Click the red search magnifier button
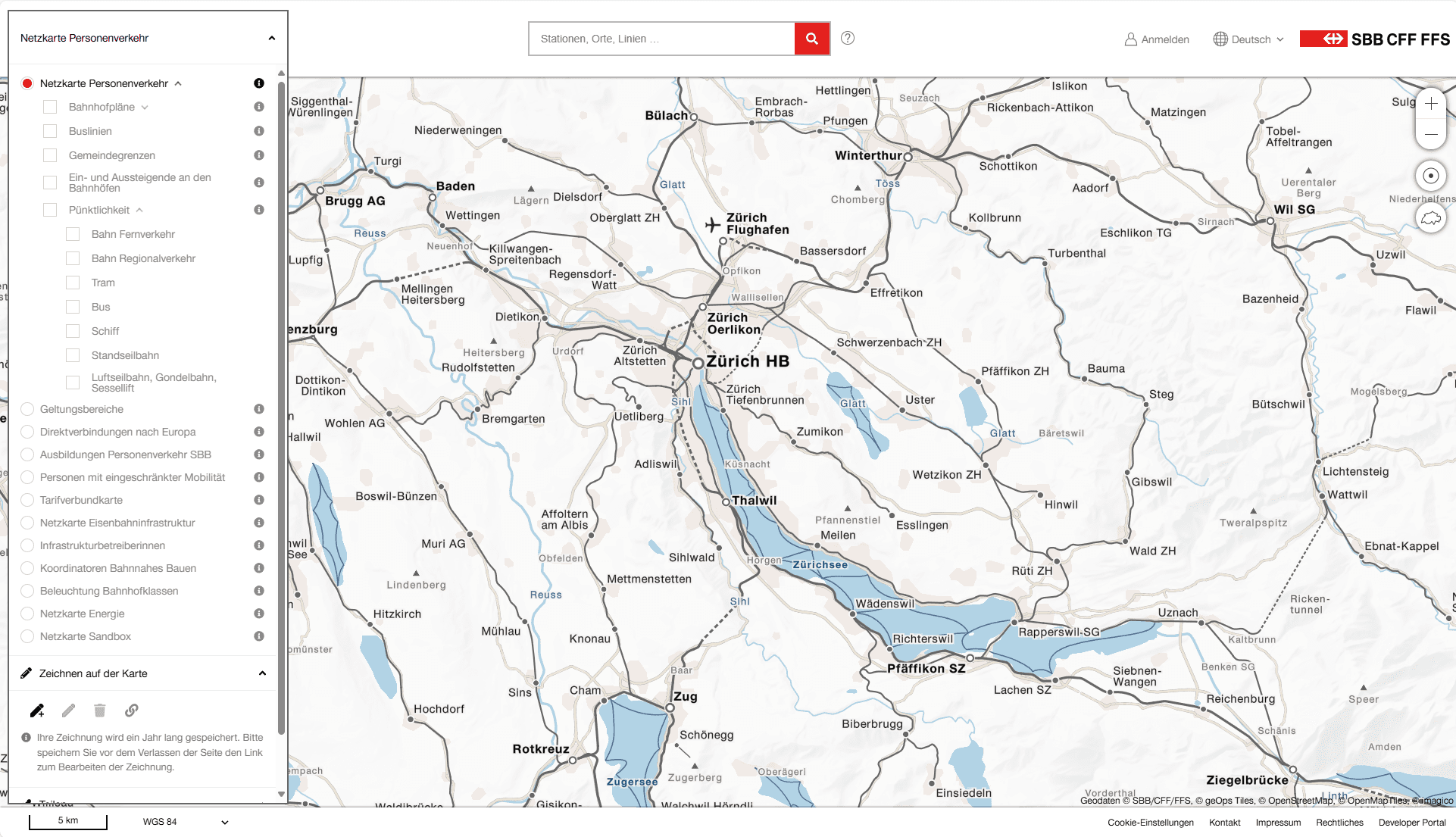This screenshot has height=837, width=1456. click(x=811, y=39)
